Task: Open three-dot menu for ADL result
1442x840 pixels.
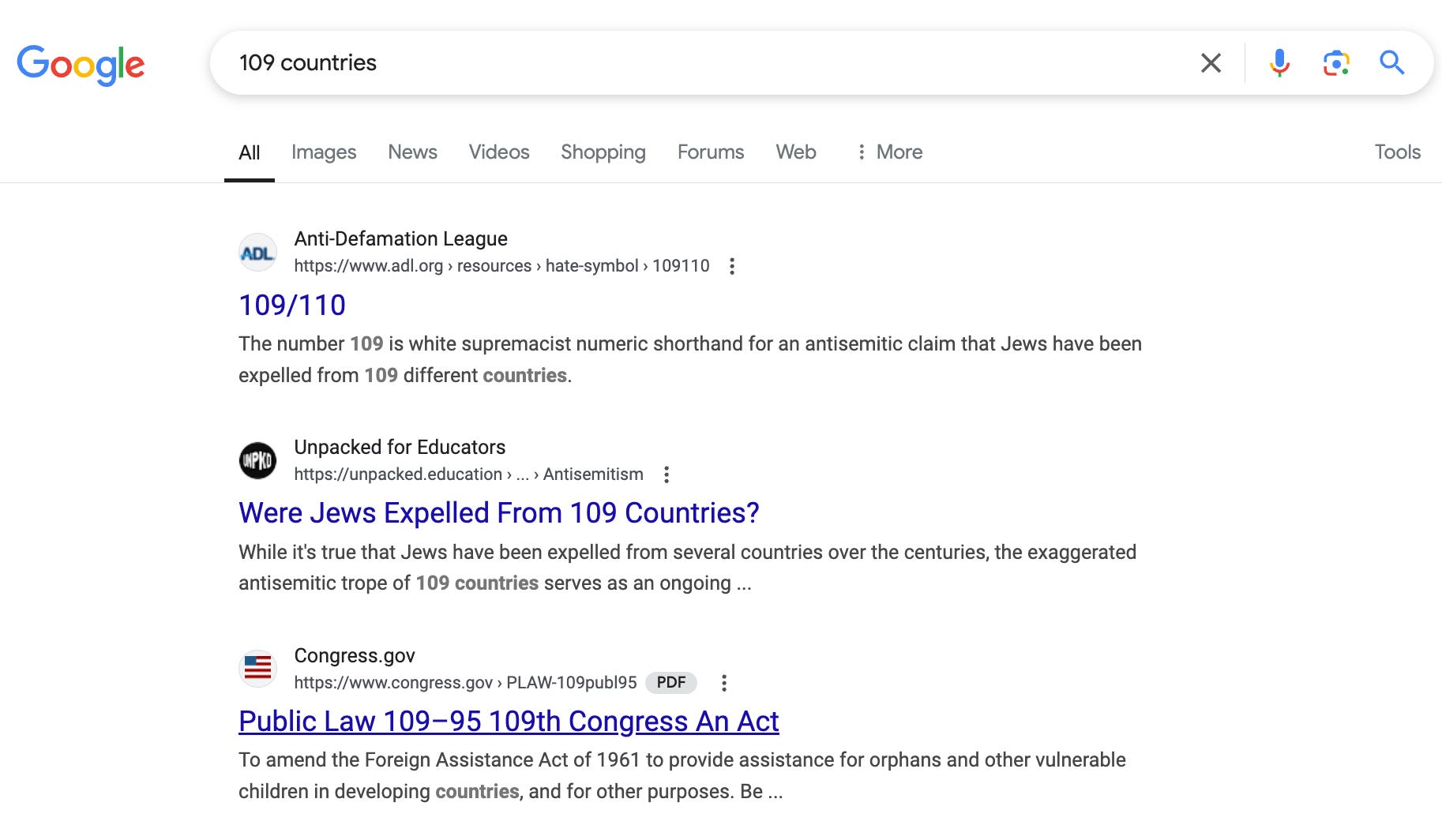Action: click(732, 266)
